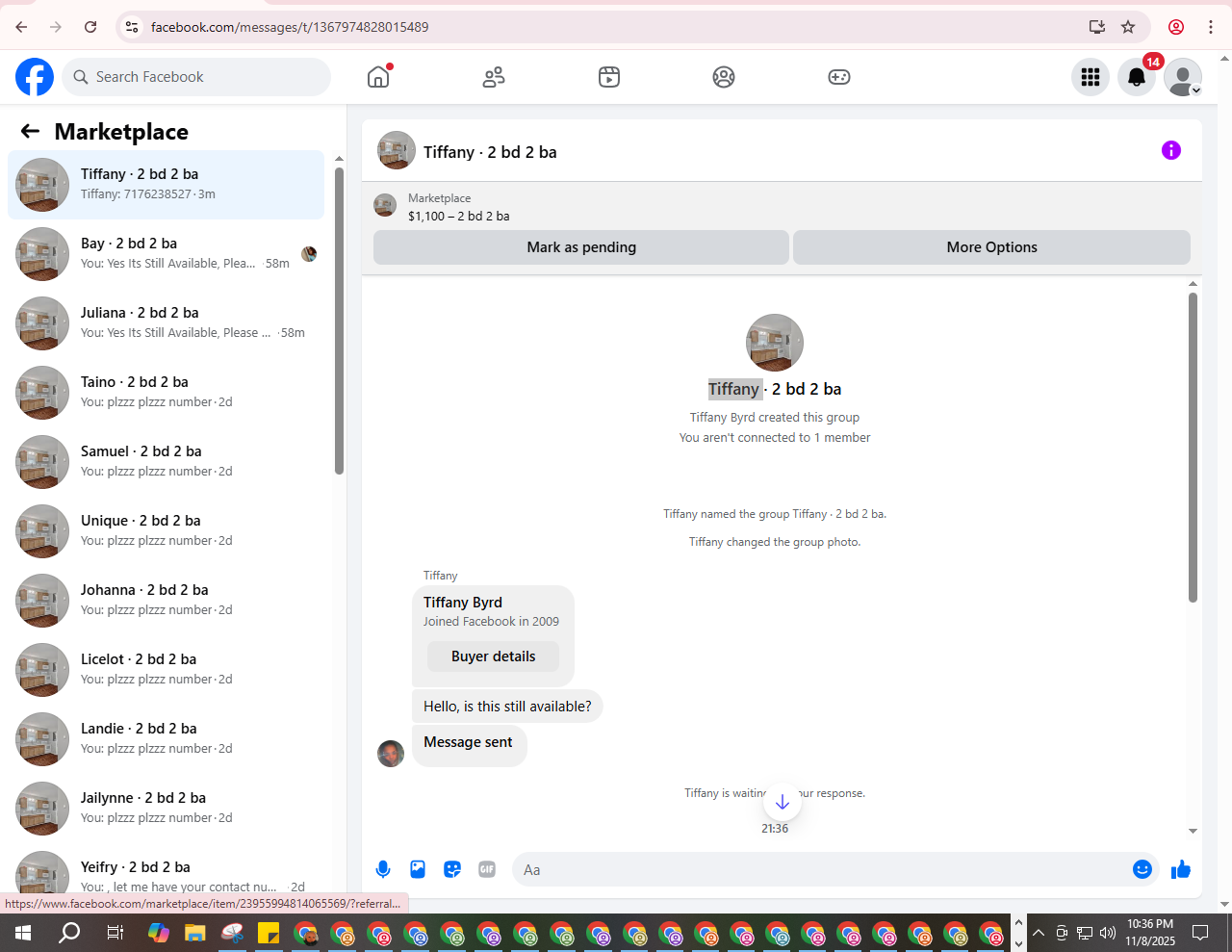Choose a sticker icon in composer
The image size is (1232, 952).
coord(452,869)
